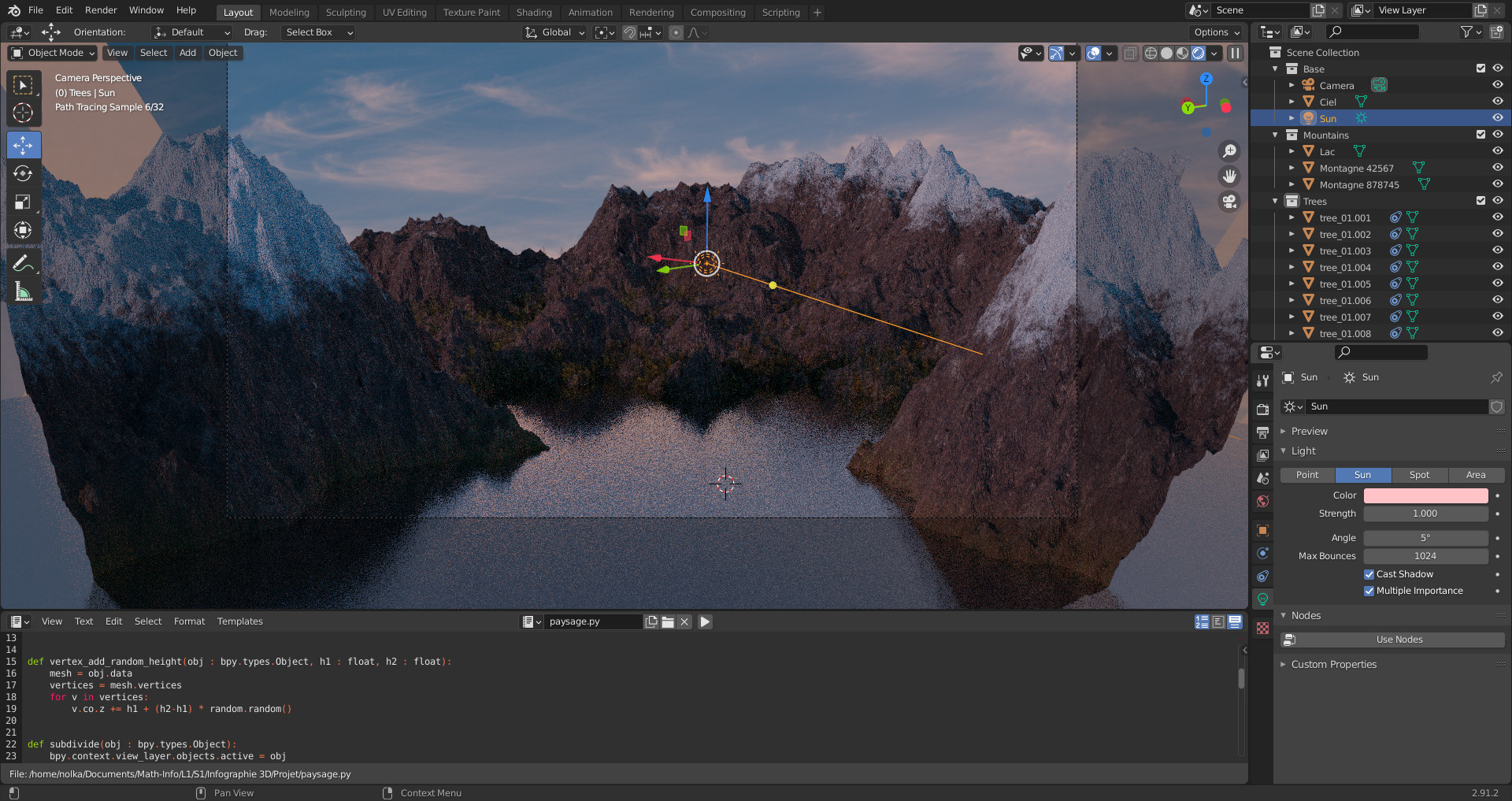
Task: Select the Annotate pencil tool
Action: 23,264
